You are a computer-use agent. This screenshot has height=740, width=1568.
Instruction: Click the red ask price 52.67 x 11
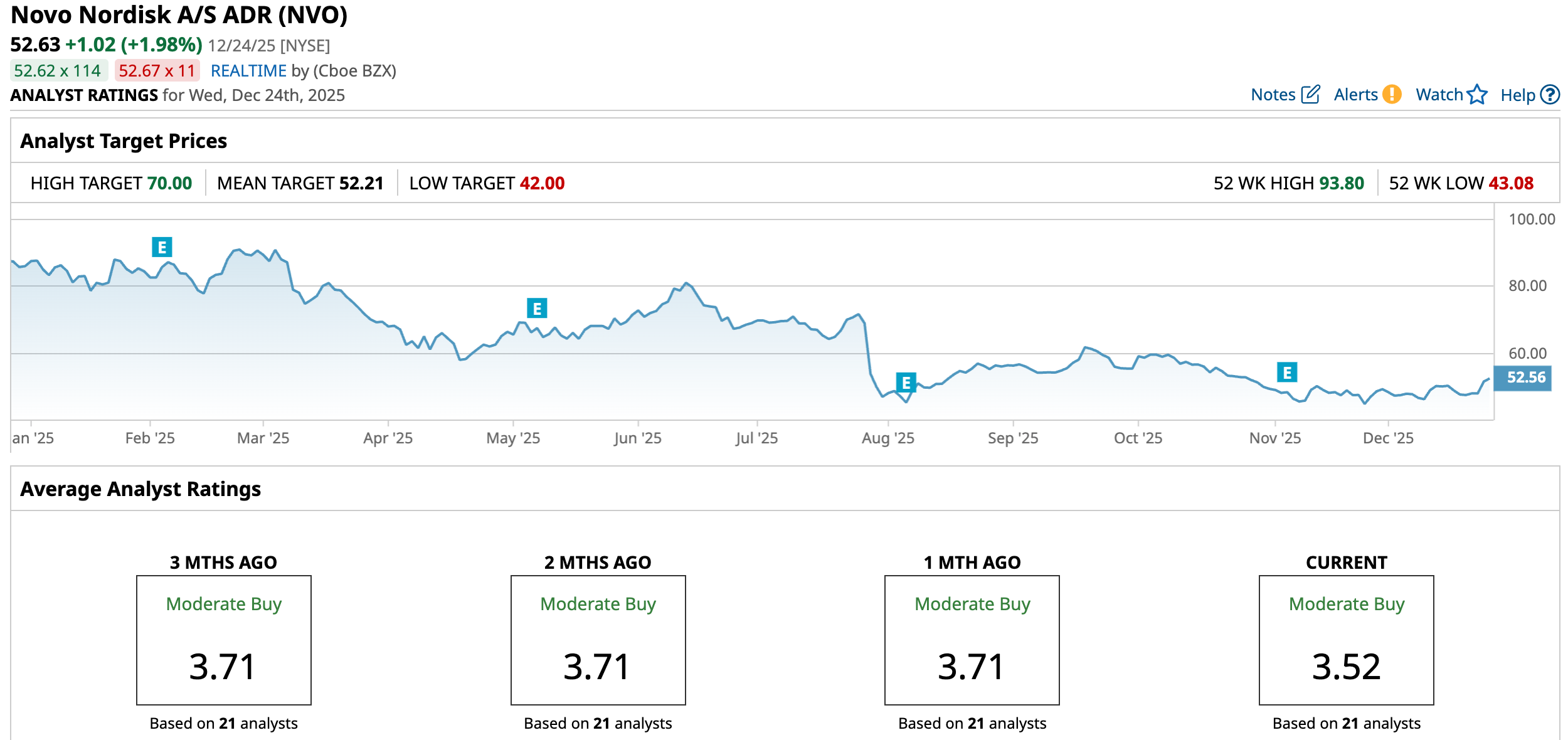pyautogui.click(x=157, y=71)
